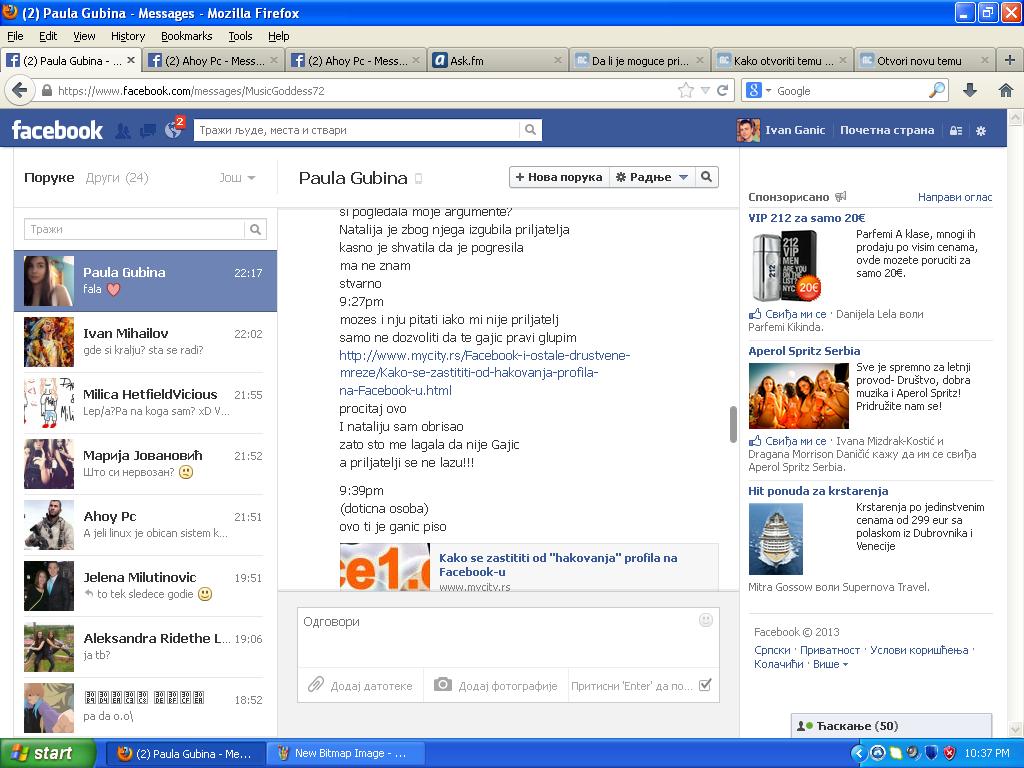Image resolution: width=1024 pixels, height=768 pixels.
Task: Click Kako se zastititi link preview title
Action: tap(558, 564)
